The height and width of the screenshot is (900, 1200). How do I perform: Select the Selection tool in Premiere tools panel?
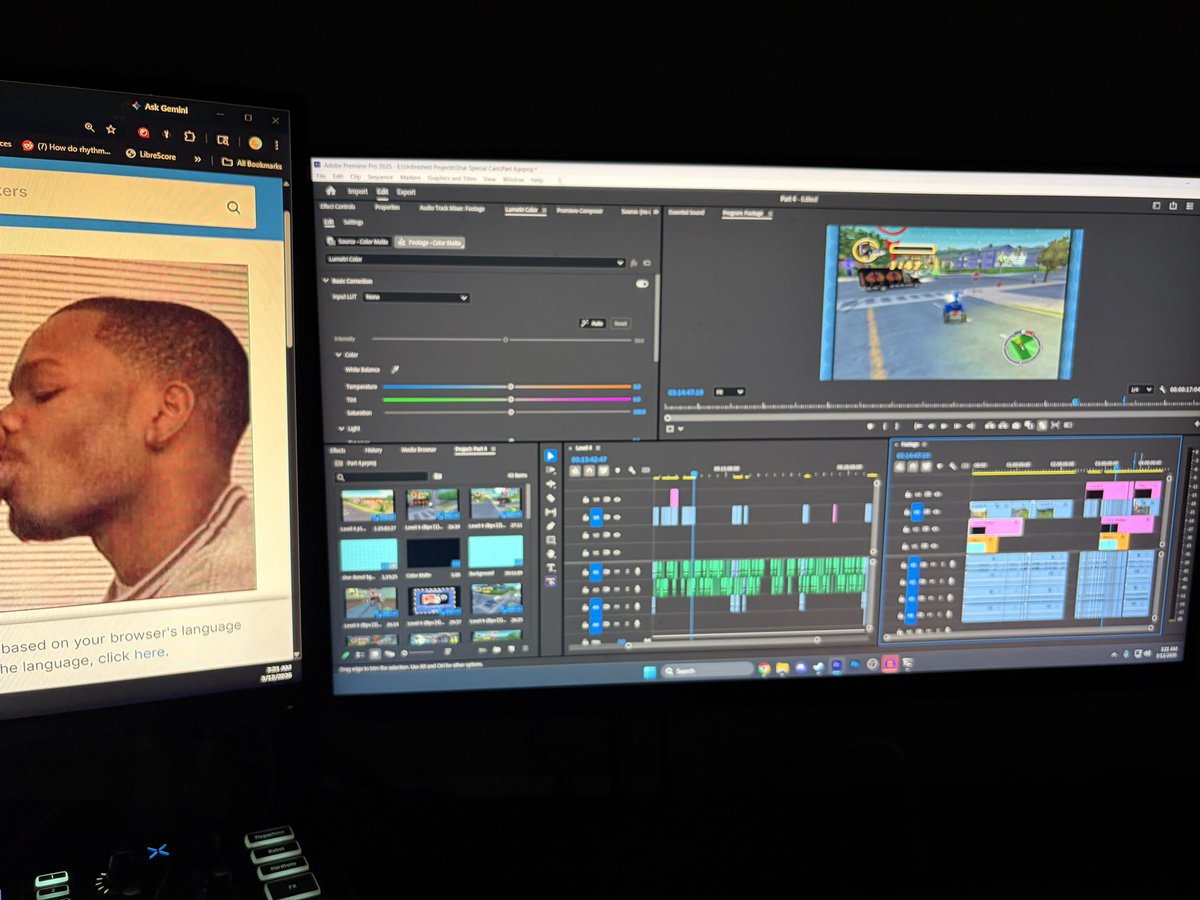pos(551,456)
